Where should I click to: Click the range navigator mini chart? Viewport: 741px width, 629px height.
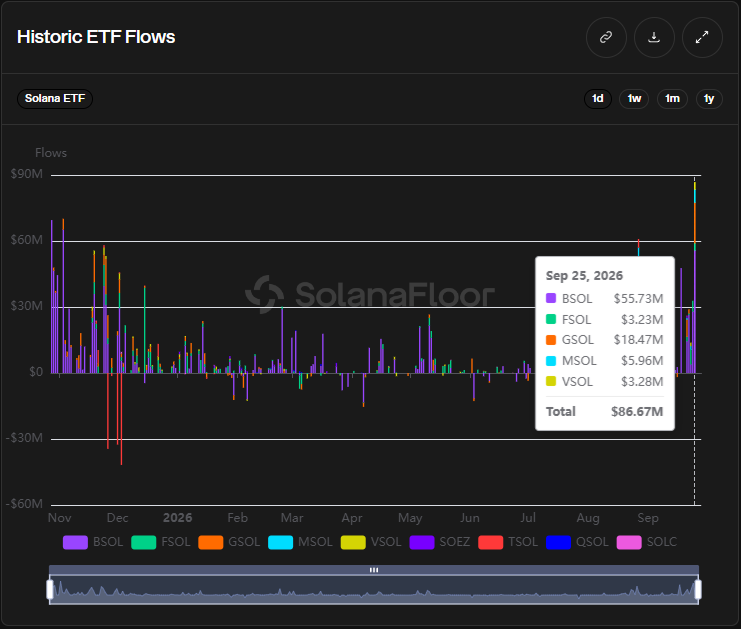(x=374, y=589)
